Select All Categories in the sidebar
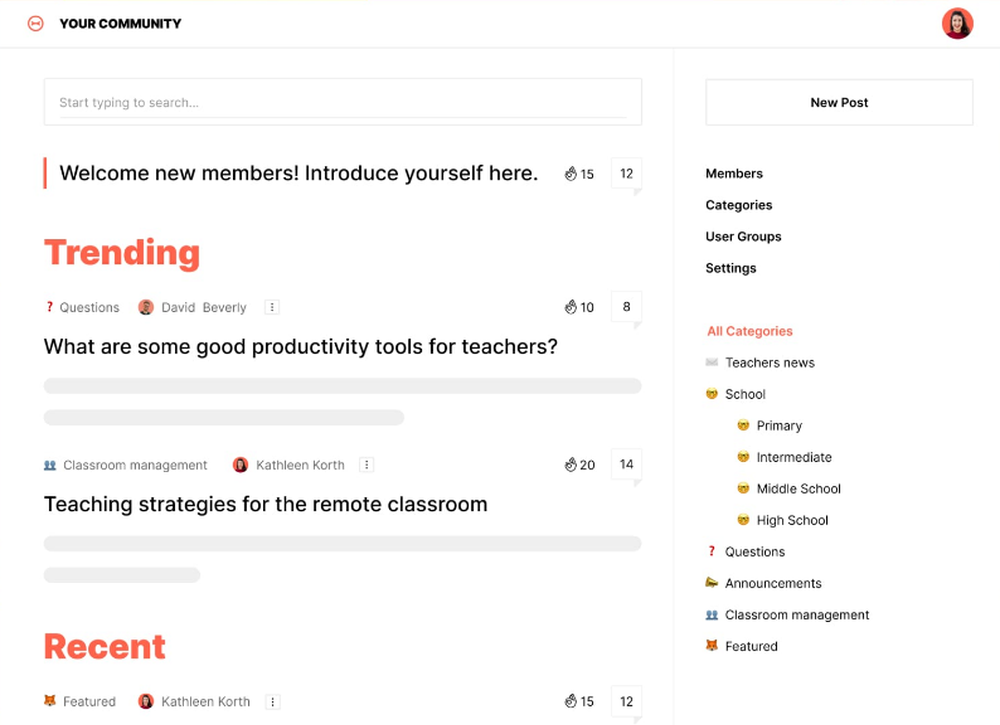 (750, 331)
